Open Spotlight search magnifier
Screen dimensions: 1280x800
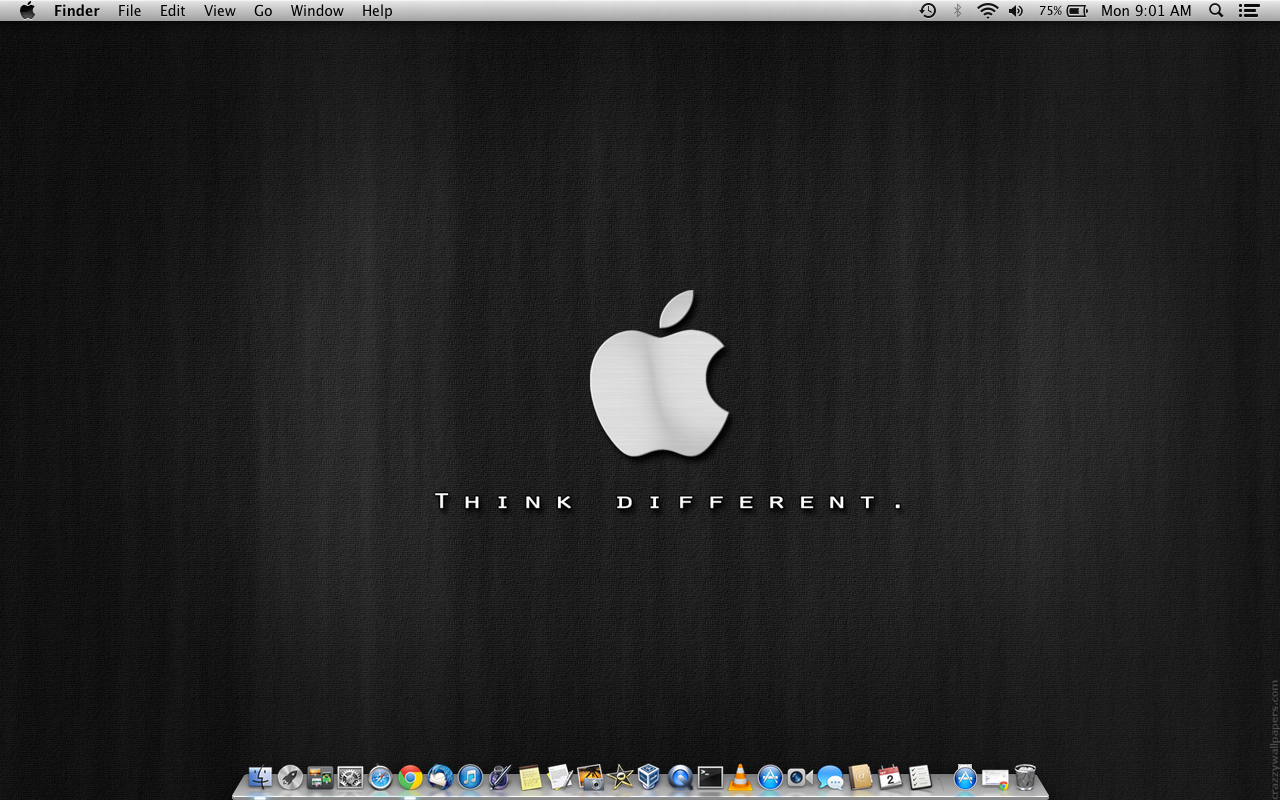click(1216, 11)
